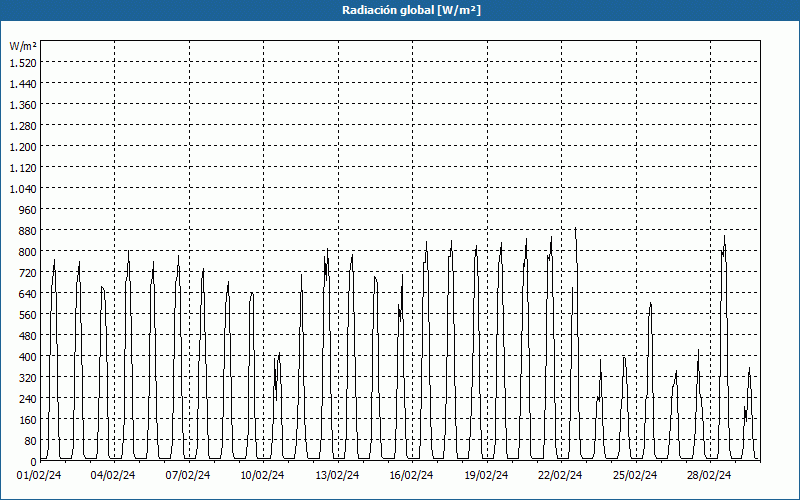Click the 1.200 y-axis value

point(23,146)
